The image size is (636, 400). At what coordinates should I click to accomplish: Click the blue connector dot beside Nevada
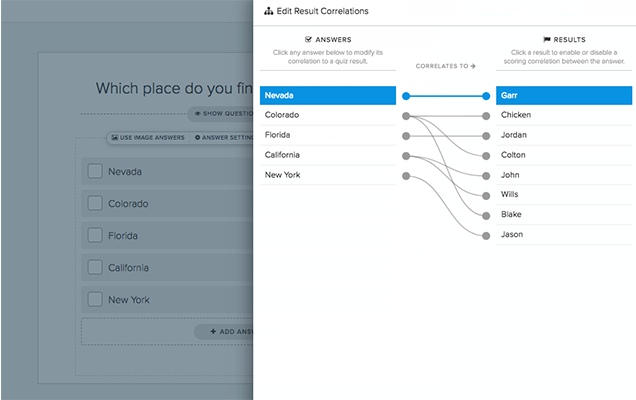pyautogui.click(x=406, y=96)
